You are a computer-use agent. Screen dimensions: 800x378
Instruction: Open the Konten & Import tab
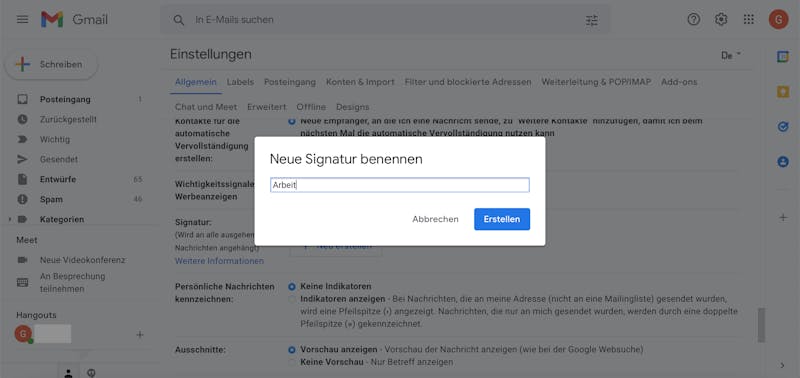click(360, 82)
